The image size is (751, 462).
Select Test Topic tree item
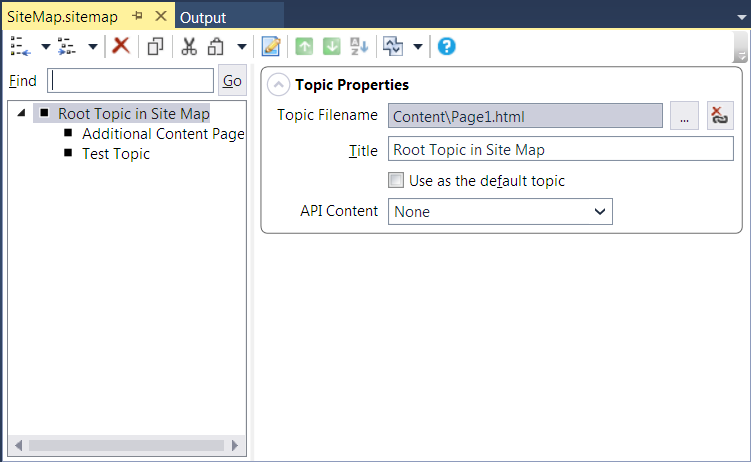[x=116, y=154]
